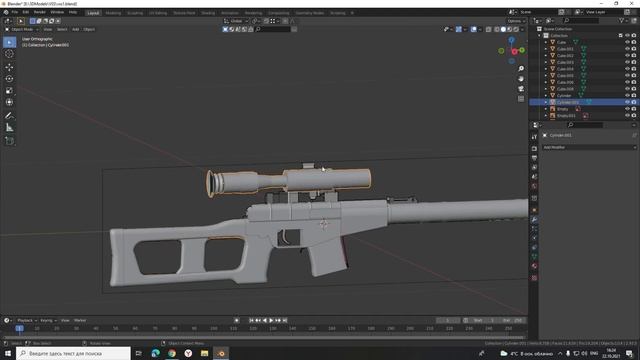Open the Material properties tab
640x360 pixels.
[x=534, y=266]
